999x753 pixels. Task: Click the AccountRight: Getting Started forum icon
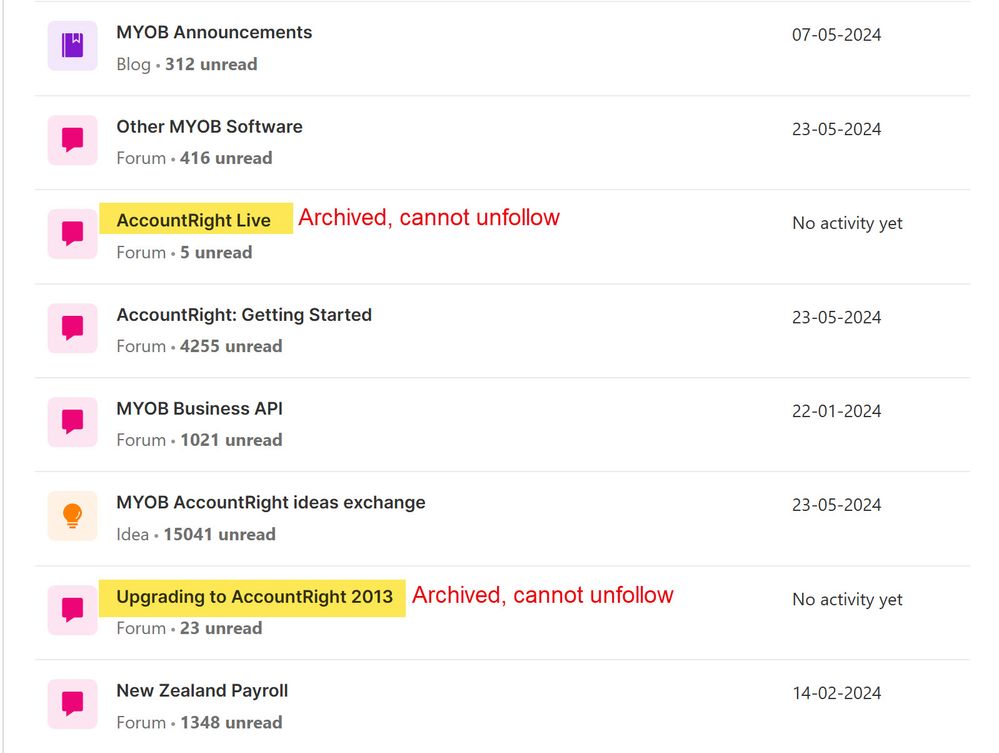coord(72,328)
